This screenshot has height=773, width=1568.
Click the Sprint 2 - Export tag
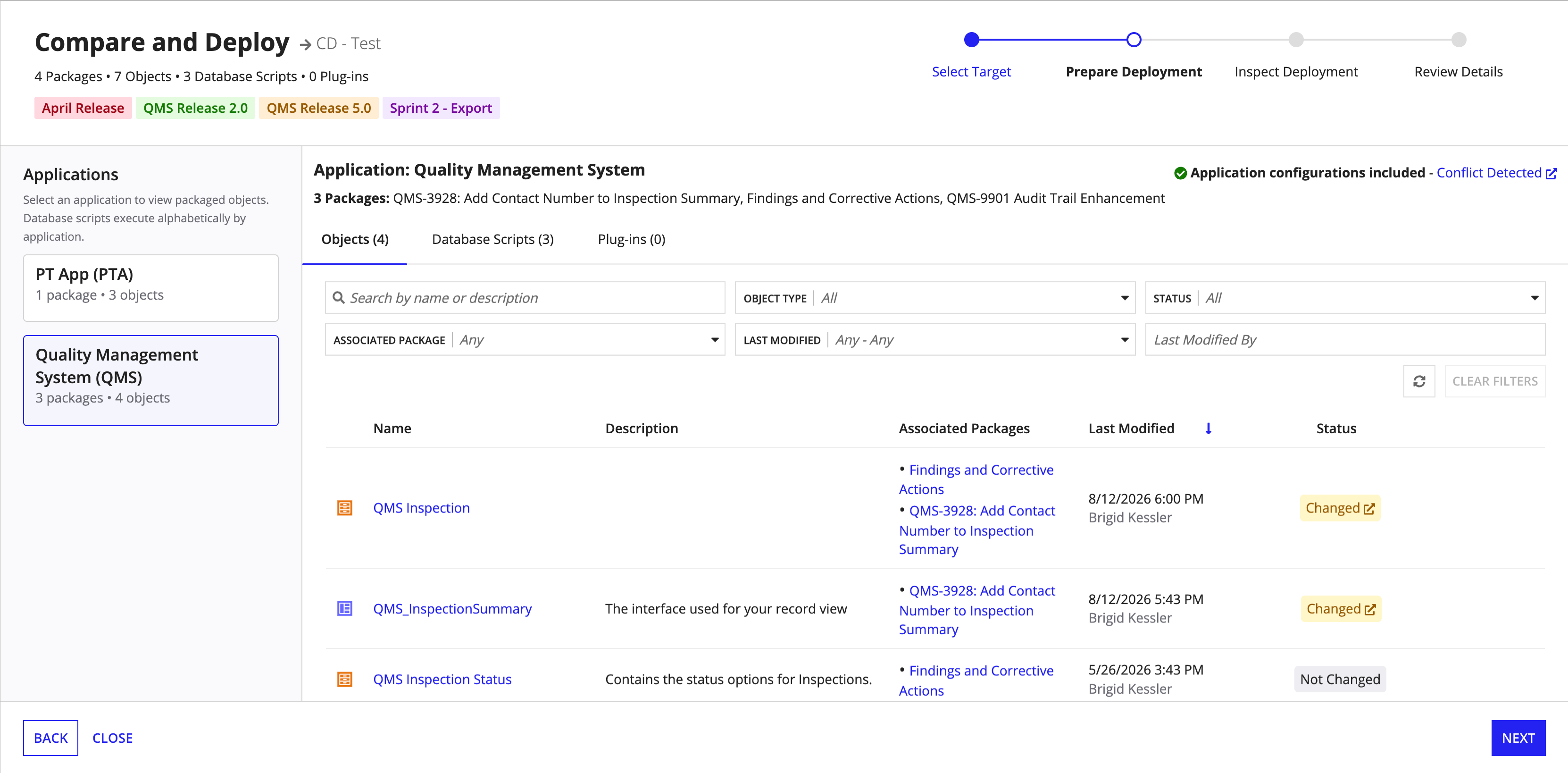(x=441, y=108)
